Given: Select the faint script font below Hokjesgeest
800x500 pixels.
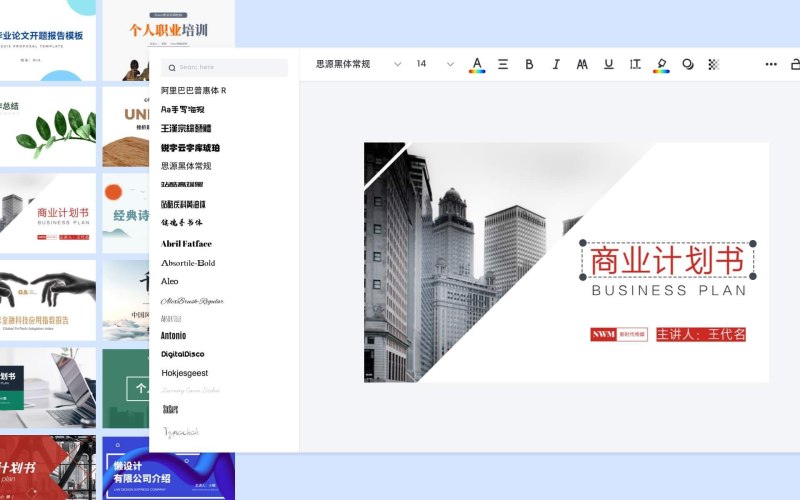Looking at the screenshot, I should tap(190, 390).
